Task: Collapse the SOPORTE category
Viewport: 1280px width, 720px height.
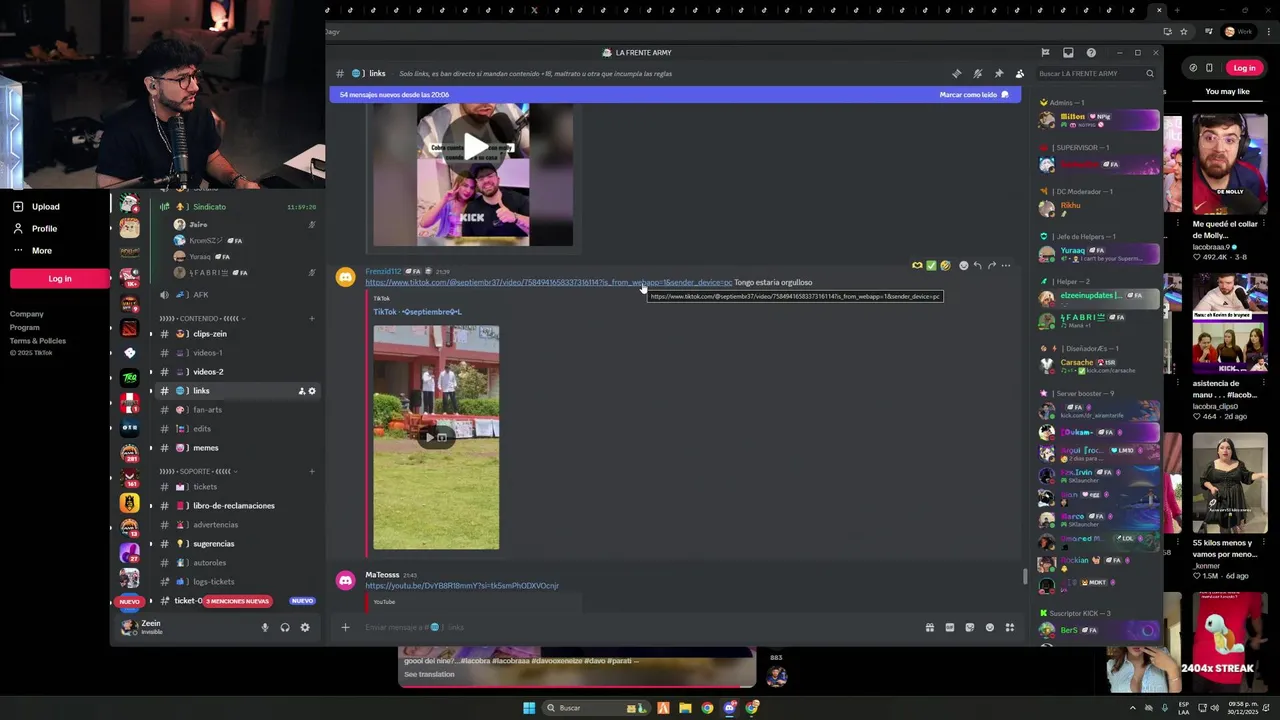Action: [x=198, y=471]
